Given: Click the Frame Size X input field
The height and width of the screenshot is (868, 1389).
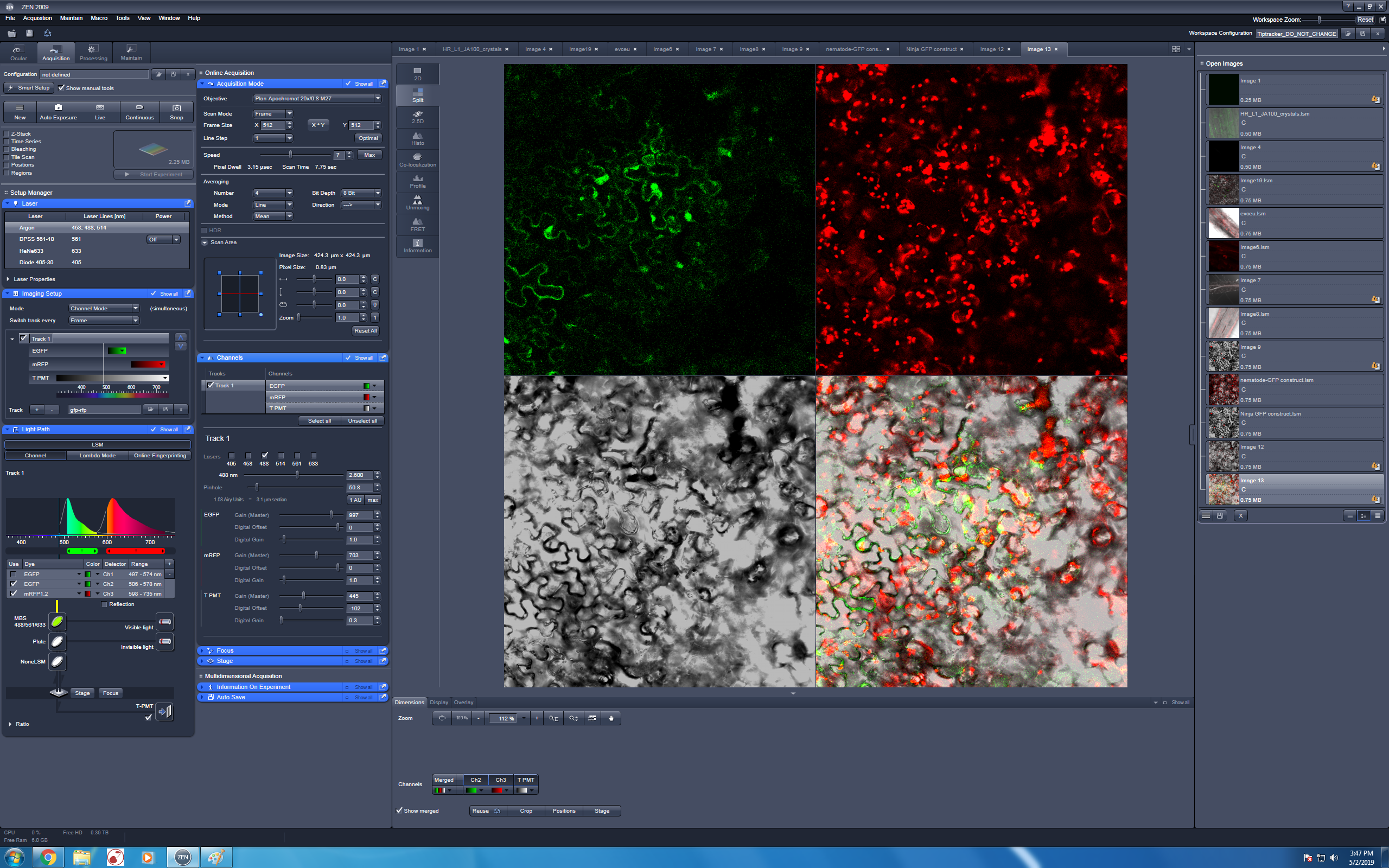Looking at the screenshot, I should tap(272, 125).
